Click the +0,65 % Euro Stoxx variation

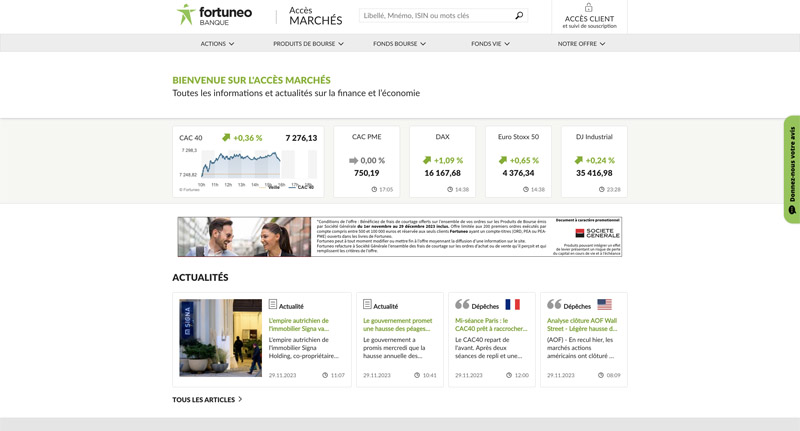(524, 160)
